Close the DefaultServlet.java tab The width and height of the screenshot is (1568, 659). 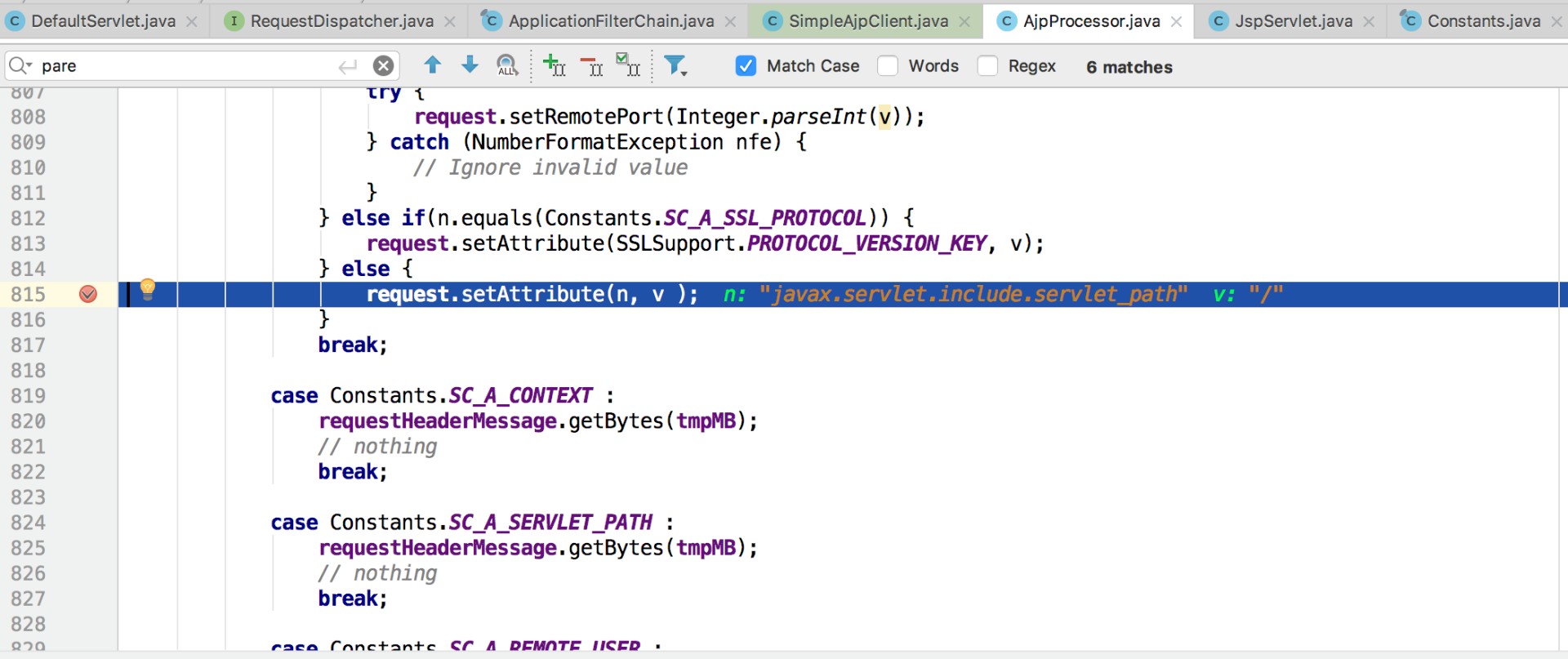tap(192, 22)
